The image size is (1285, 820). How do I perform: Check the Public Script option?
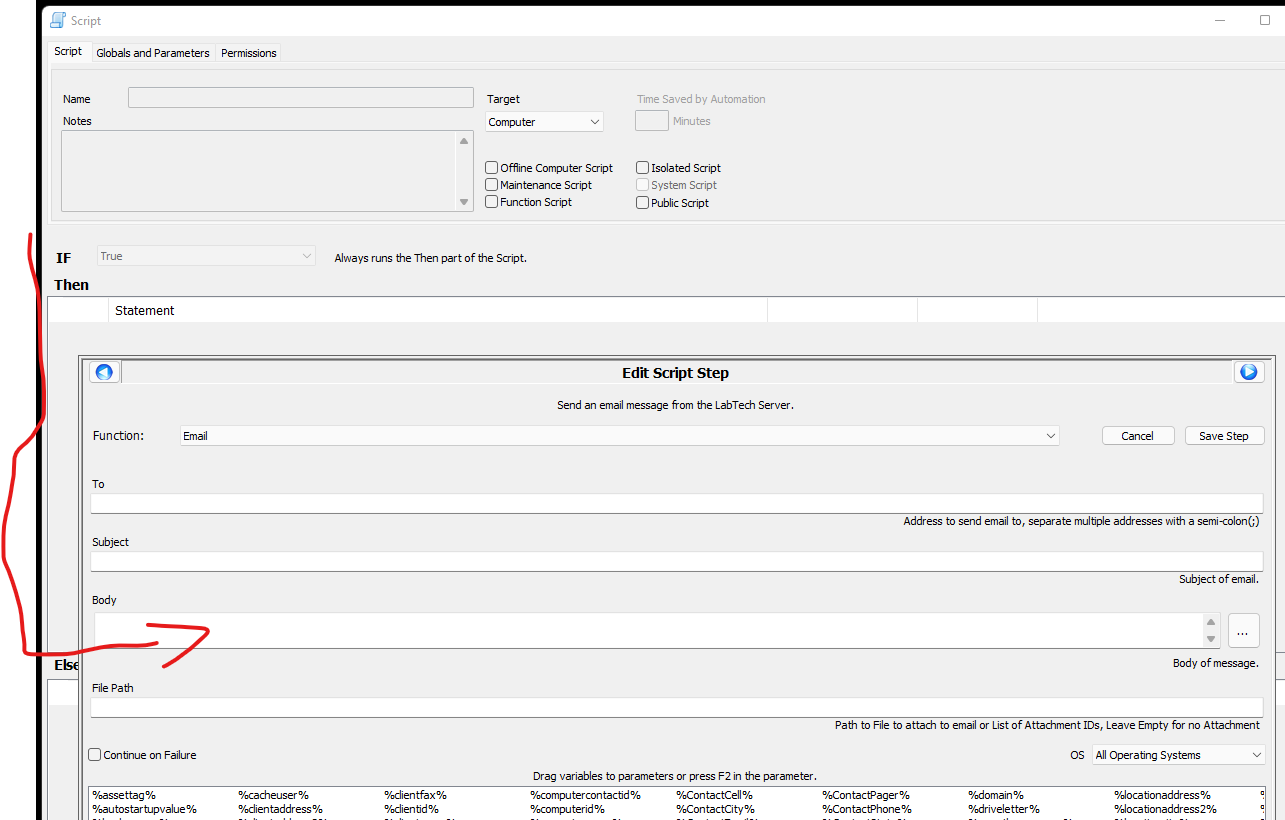642,202
